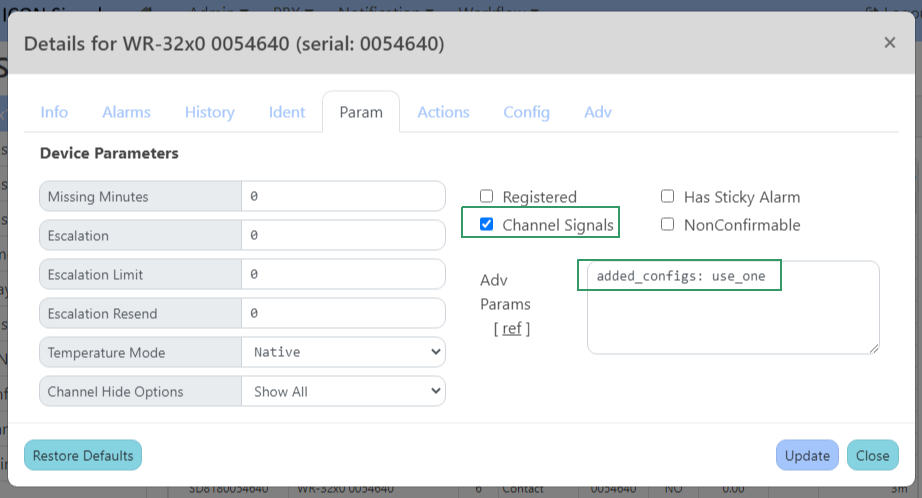922x498 pixels.
Task: Expand the Temperature Mode dropdown
Action: click(x=343, y=352)
